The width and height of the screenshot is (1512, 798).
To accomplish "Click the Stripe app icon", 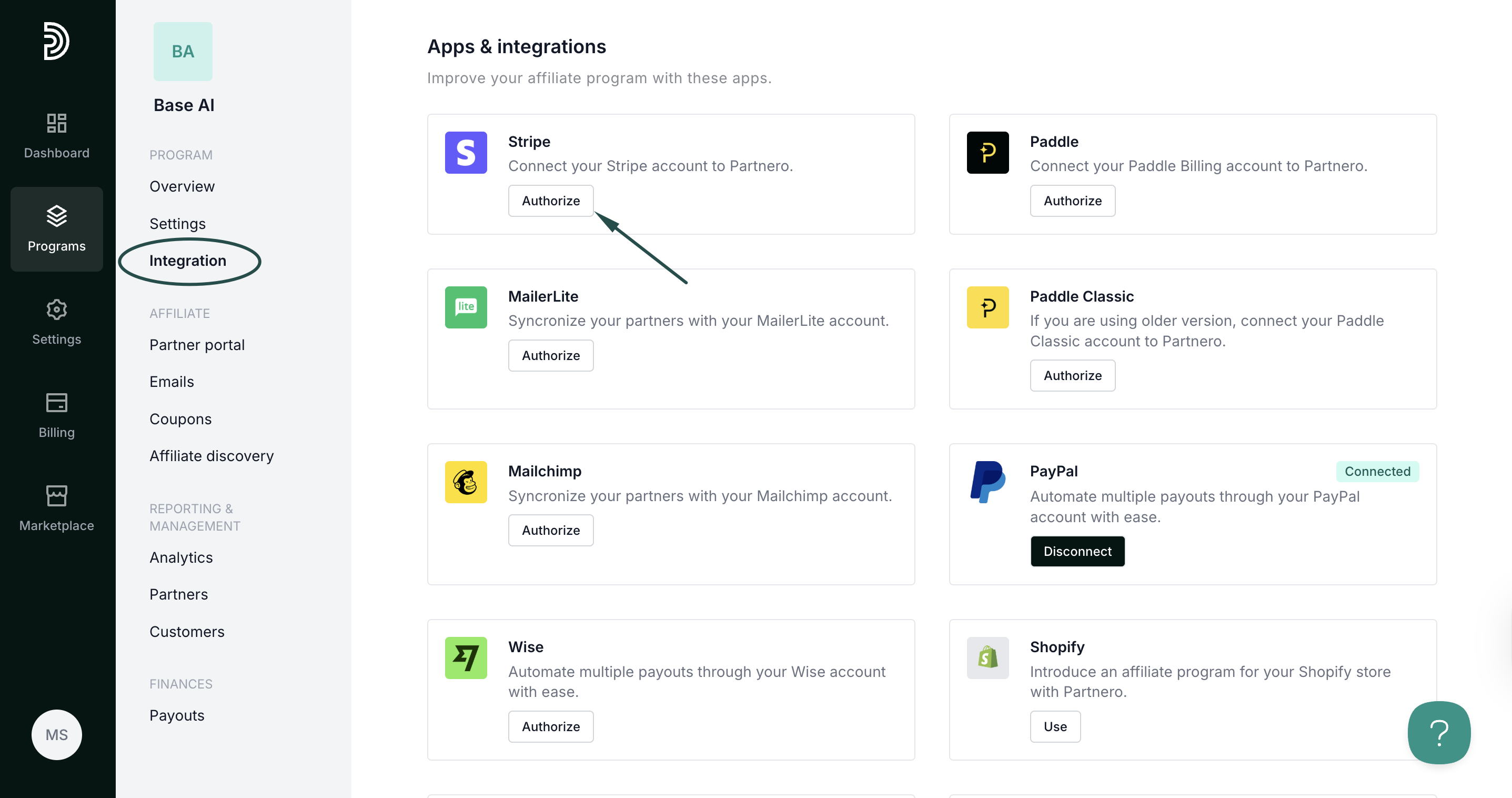I will [466, 152].
